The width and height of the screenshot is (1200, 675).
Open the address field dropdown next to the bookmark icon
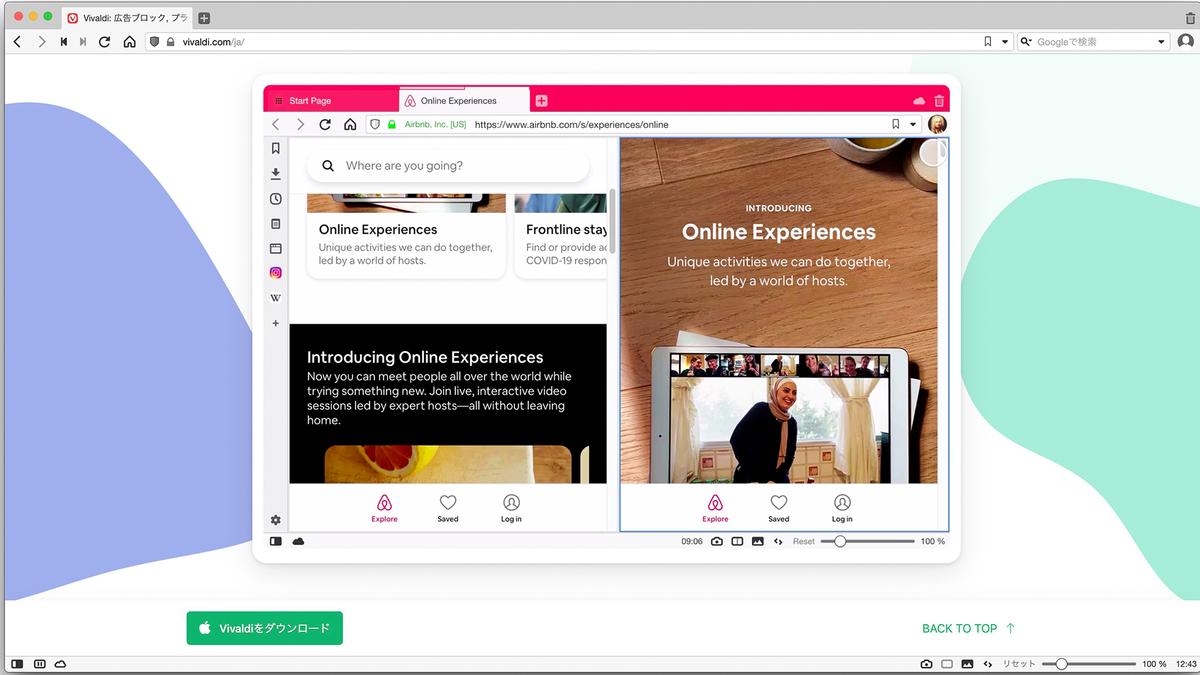tap(1005, 42)
